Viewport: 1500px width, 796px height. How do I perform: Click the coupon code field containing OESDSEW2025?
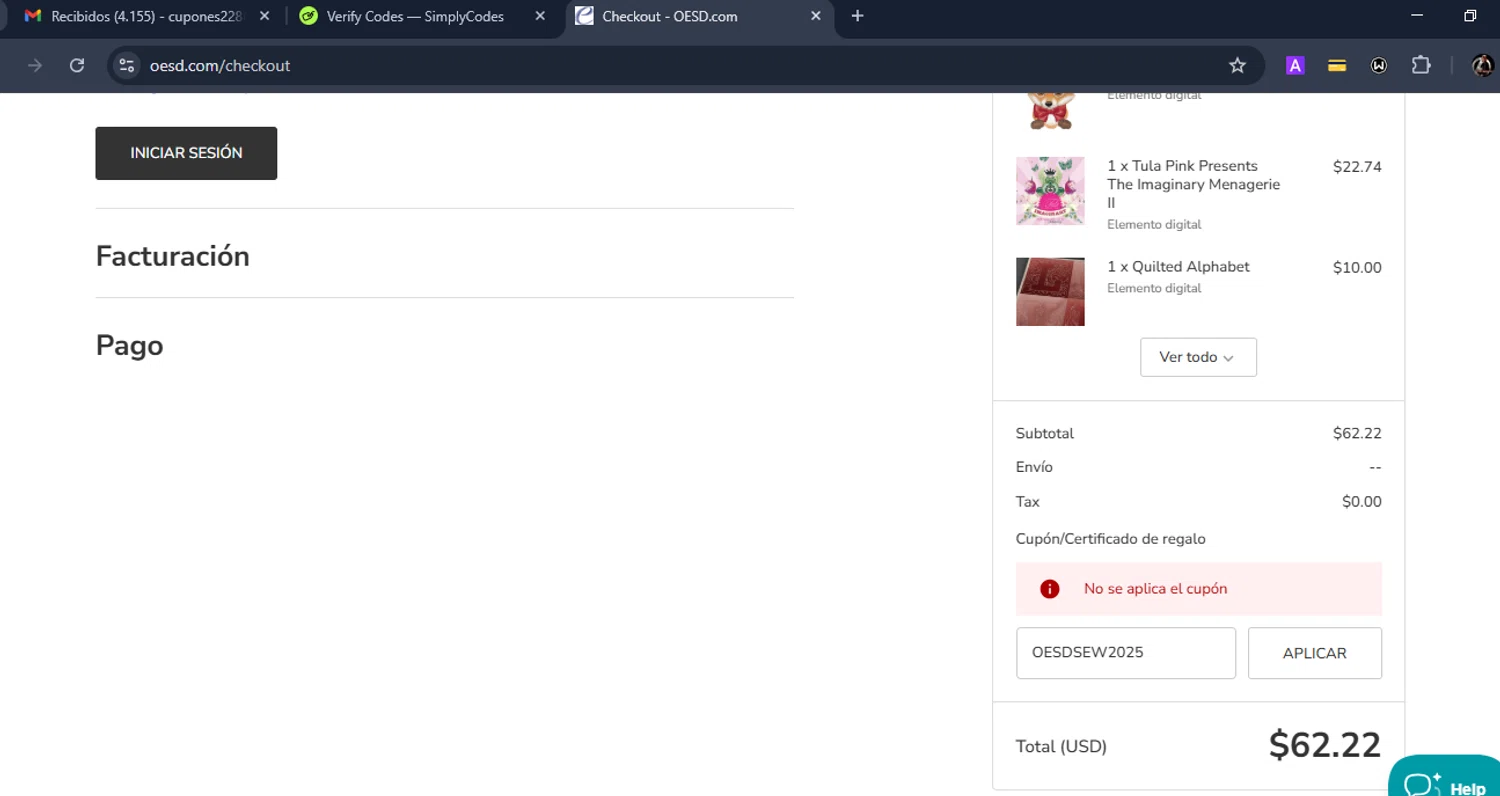point(1126,653)
